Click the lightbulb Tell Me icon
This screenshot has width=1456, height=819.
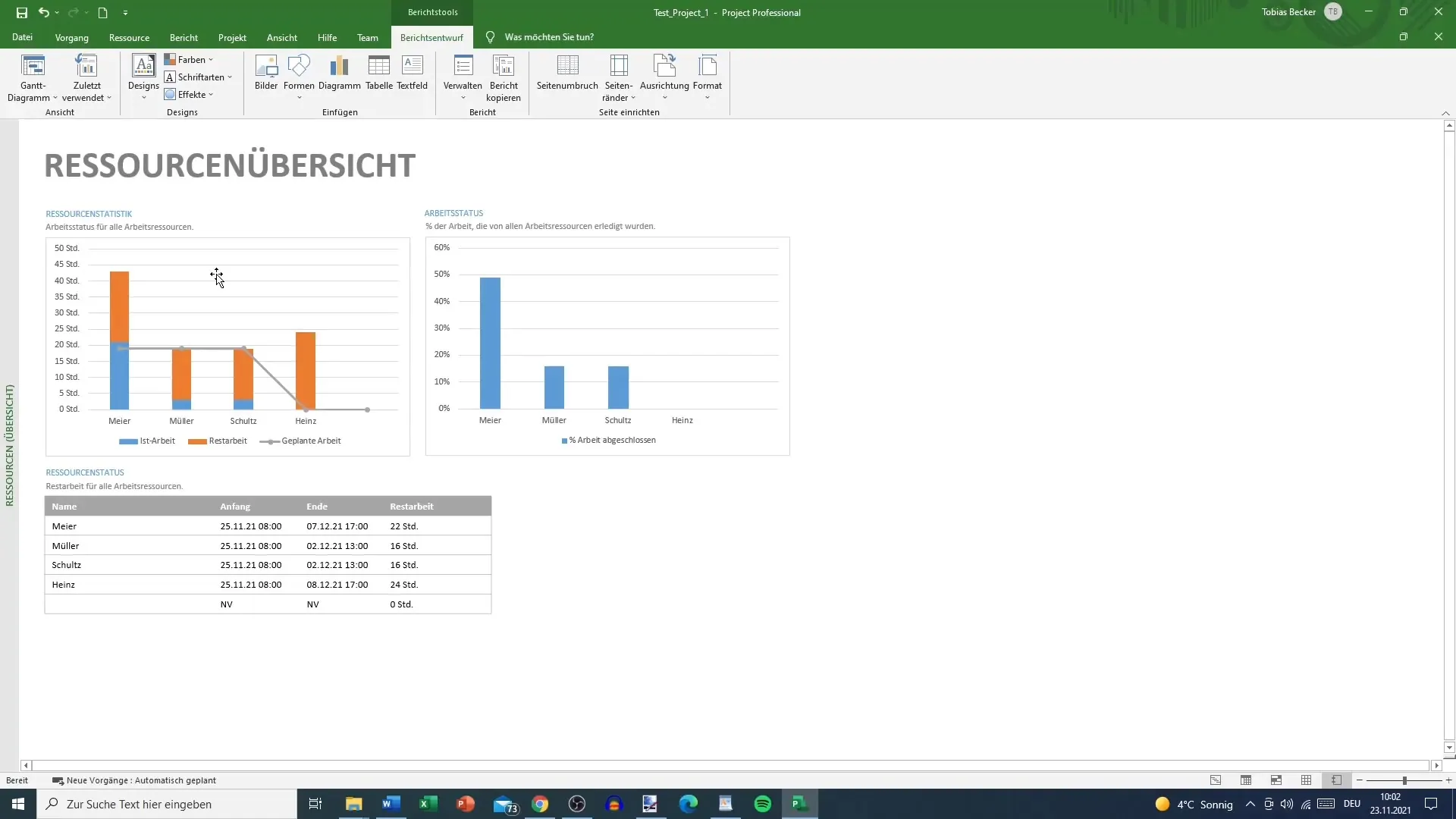[x=490, y=37]
